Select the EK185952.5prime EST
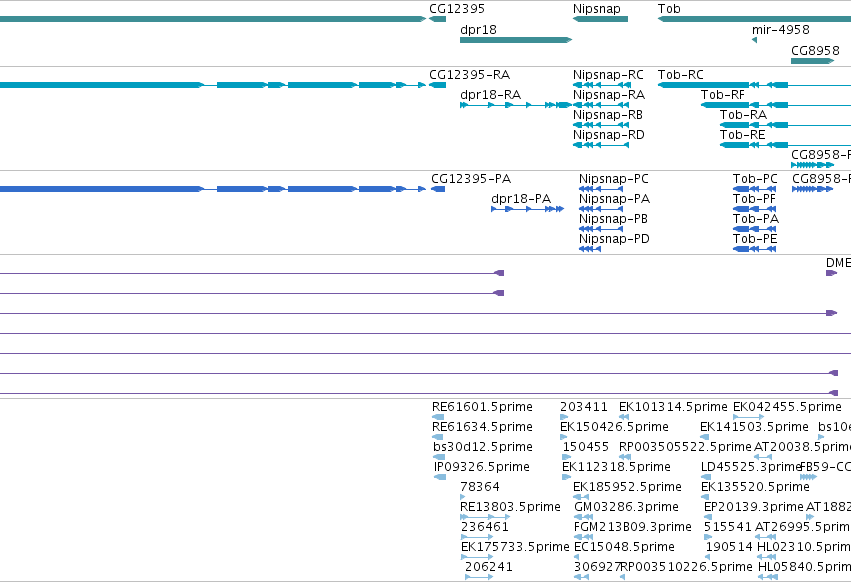Image resolution: width=851 pixels, height=582 pixels. pyautogui.click(x=581, y=497)
